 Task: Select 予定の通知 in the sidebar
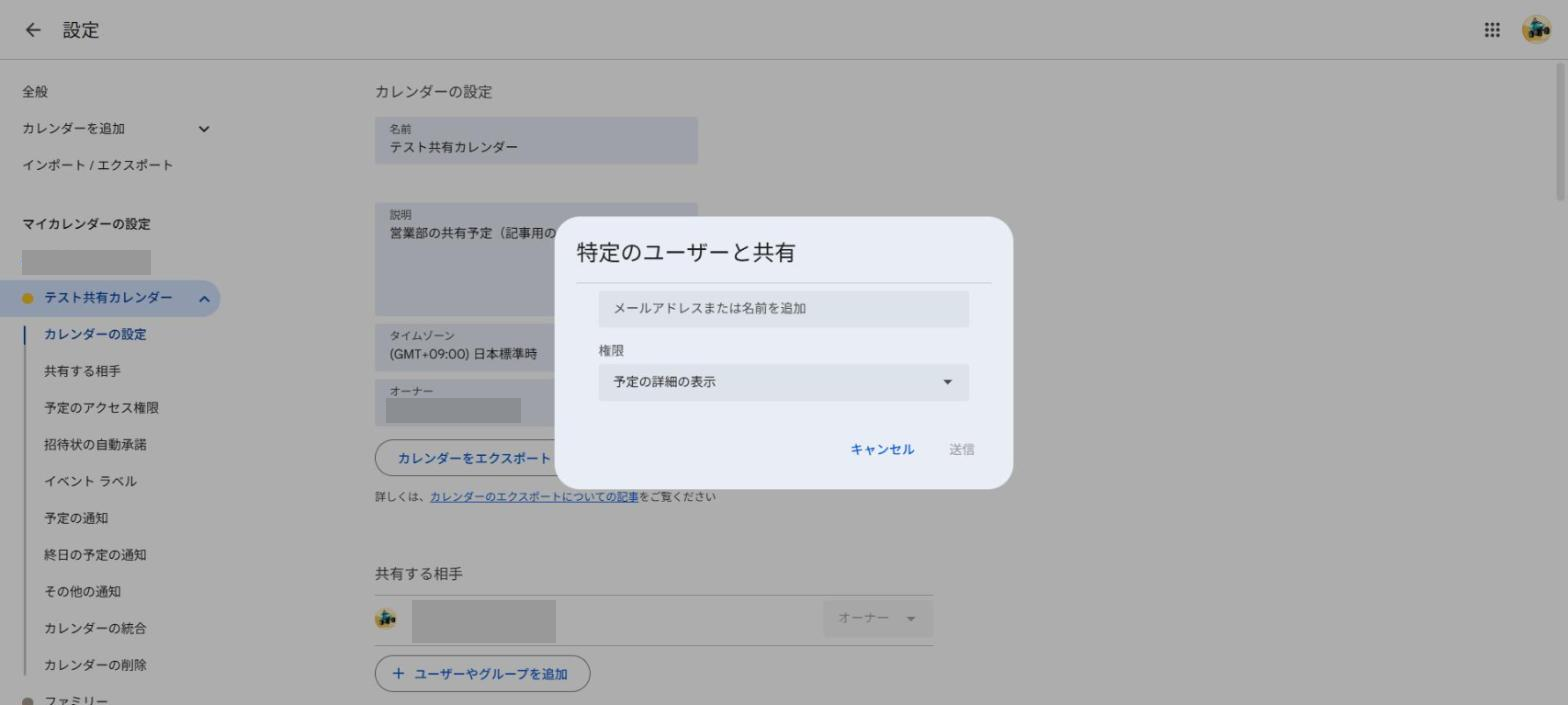point(76,518)
